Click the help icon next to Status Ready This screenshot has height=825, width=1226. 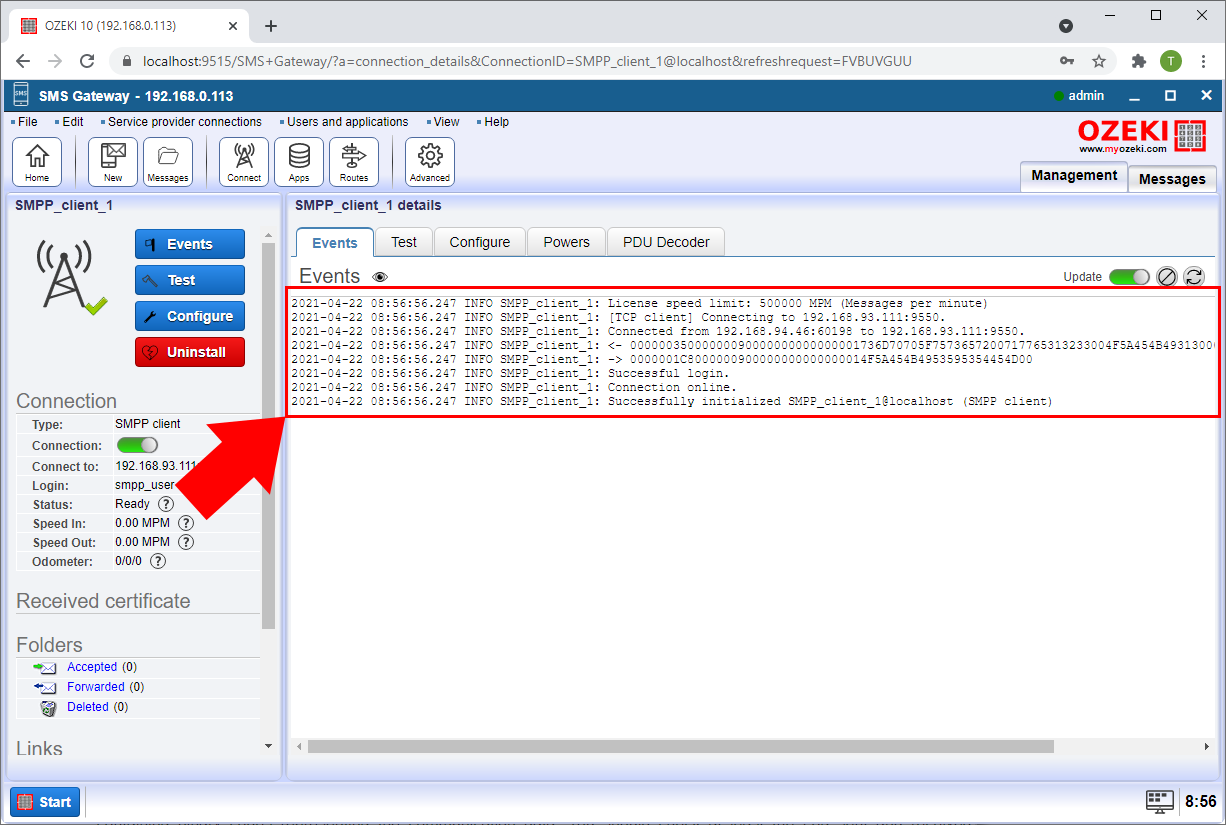166,505
